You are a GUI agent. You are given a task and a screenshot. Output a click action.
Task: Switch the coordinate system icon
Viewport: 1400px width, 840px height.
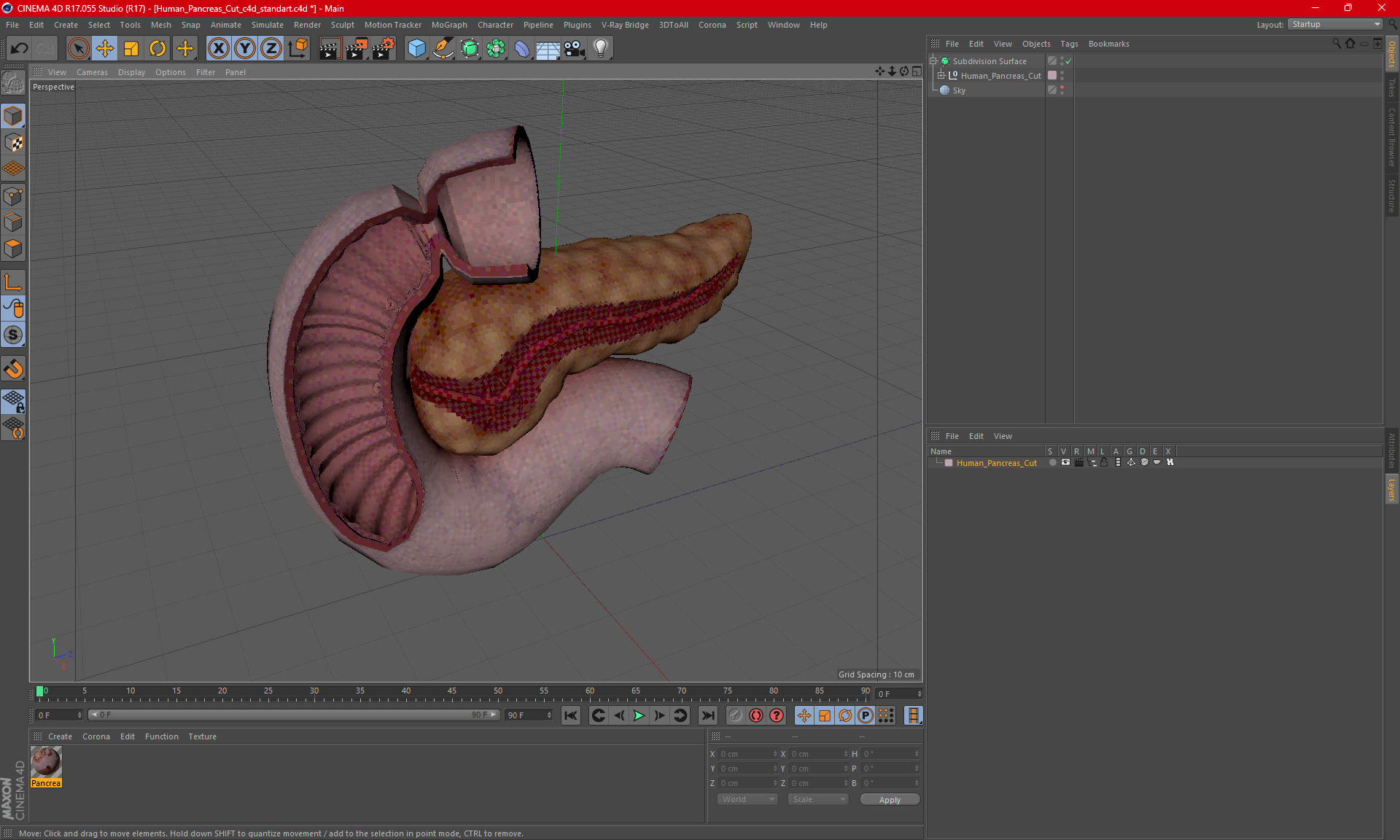coord(297,48)
